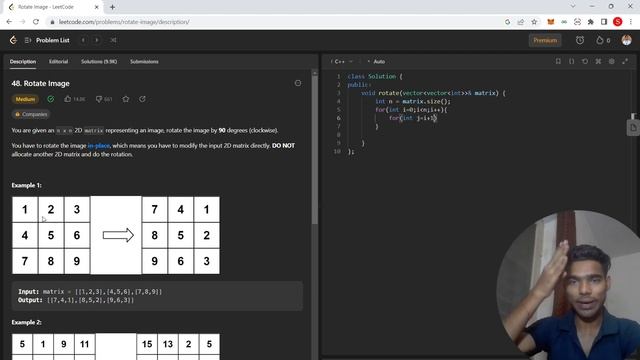Select the Rotate Image - LeetCode browser tab
Viewport: 640px width, 360px height.
click(x=53, y=7)
